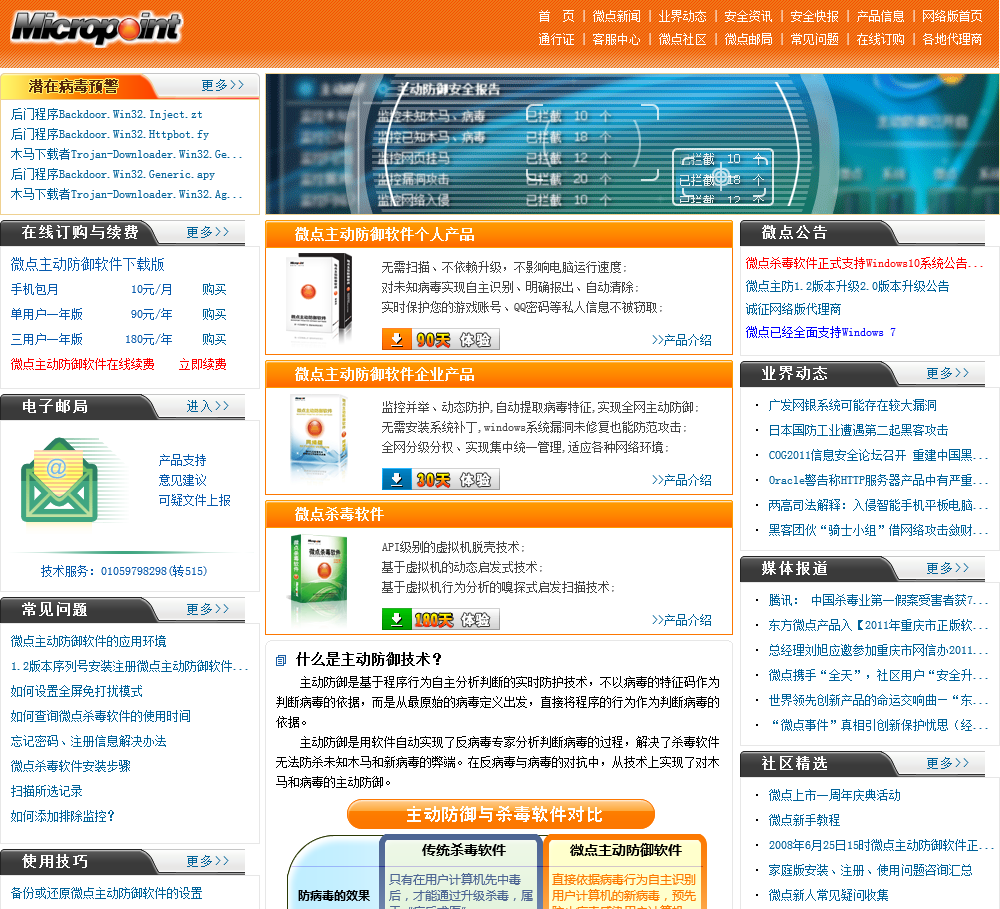Go to 各地代理商 in the navigation

point(952,40)
